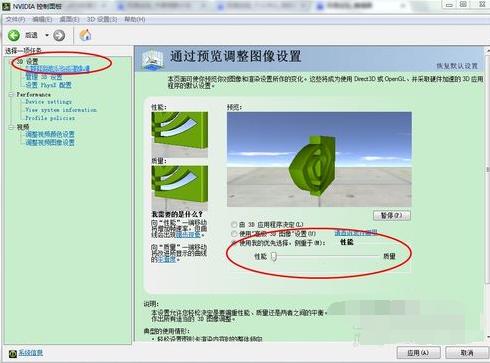Open the 帮助(H) menu

[x=134, y=19]
